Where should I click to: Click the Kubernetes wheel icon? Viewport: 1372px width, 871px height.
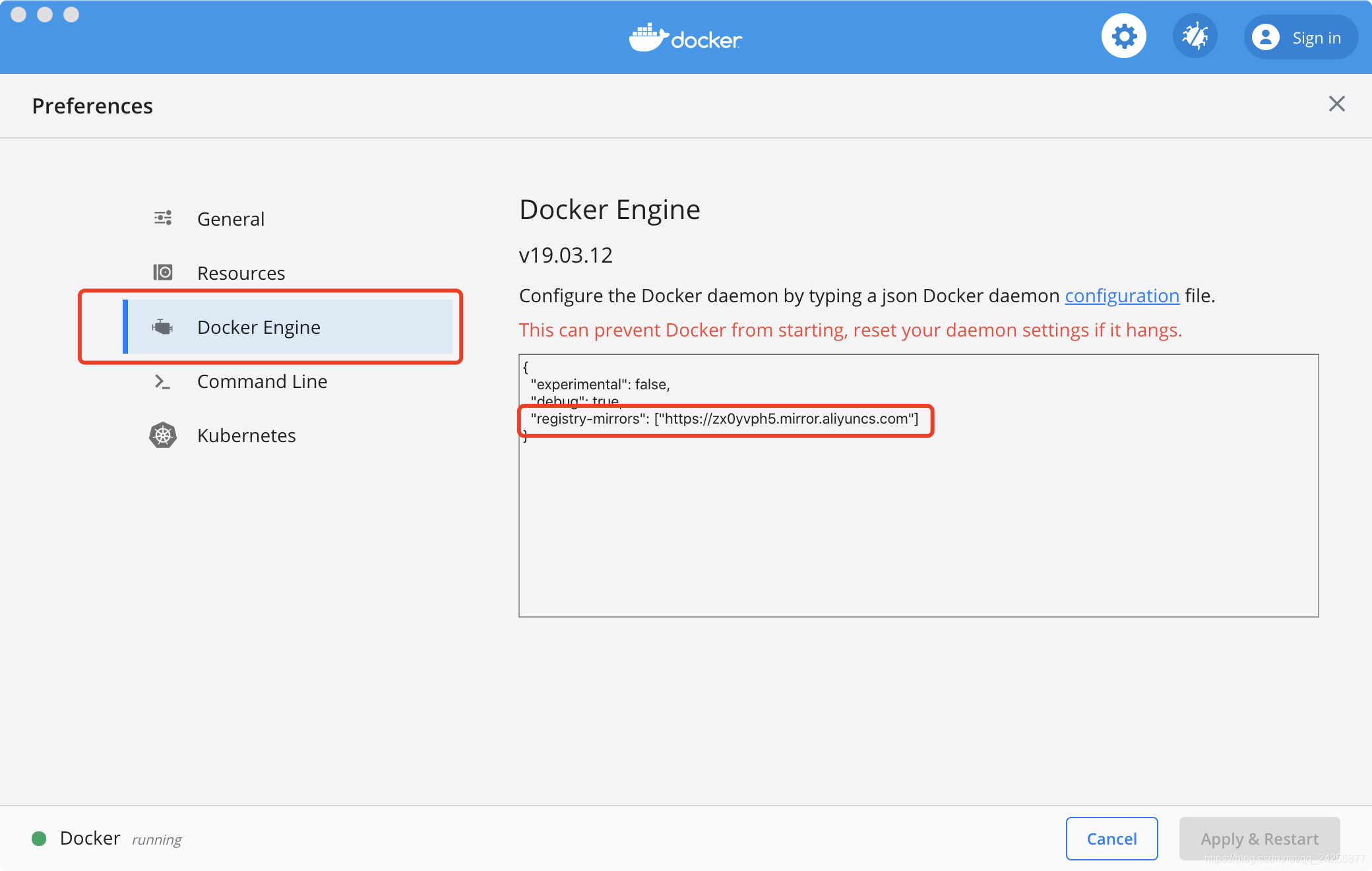163,435
